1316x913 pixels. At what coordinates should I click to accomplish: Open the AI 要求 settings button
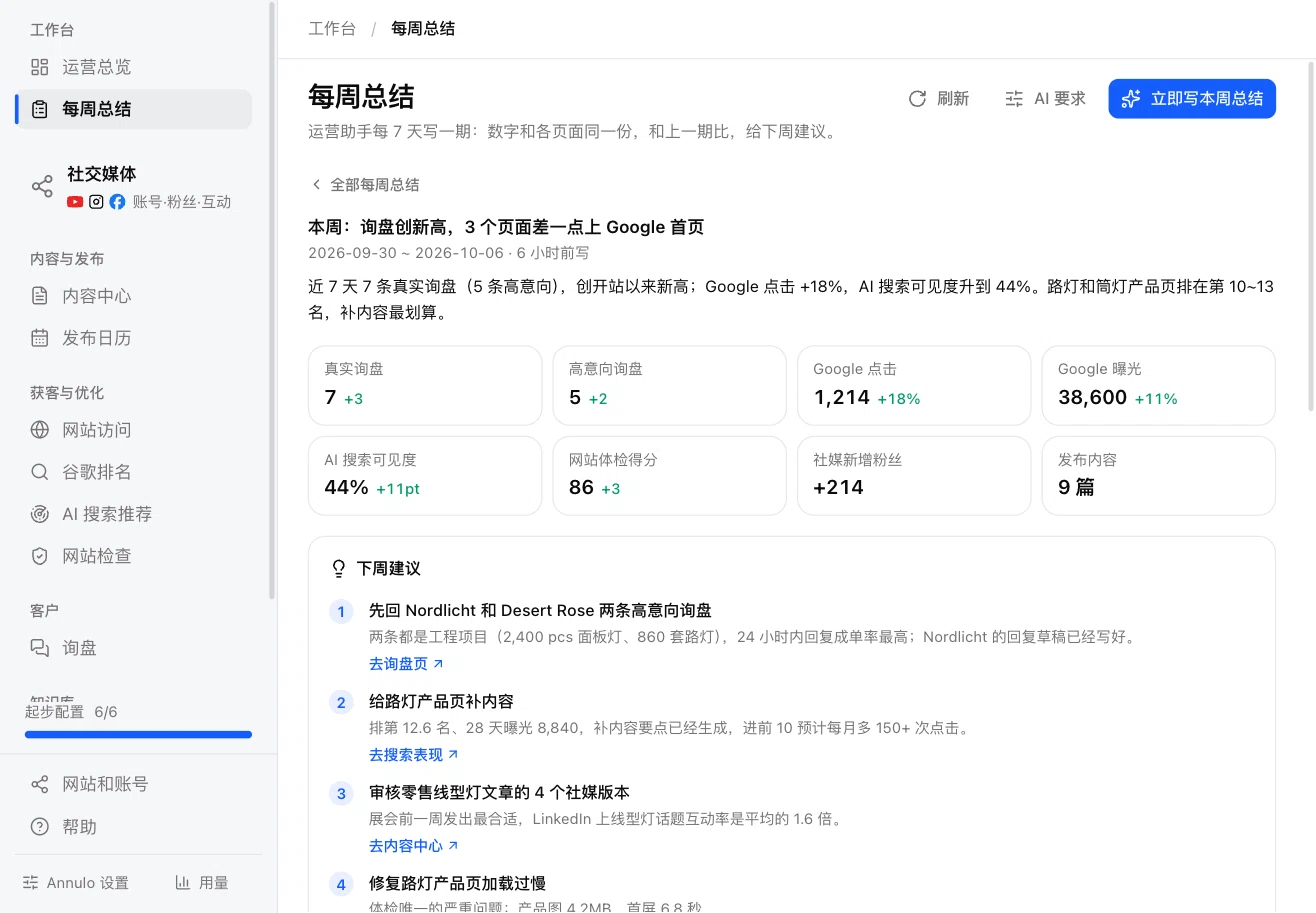[x=1045, y=99]
